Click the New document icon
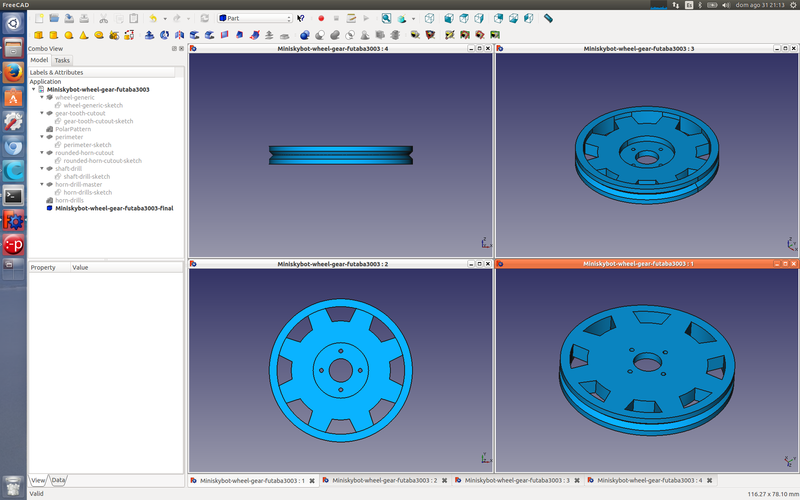Image resolution: width=800 pixels, height=500 pixels. click(39, 18)
